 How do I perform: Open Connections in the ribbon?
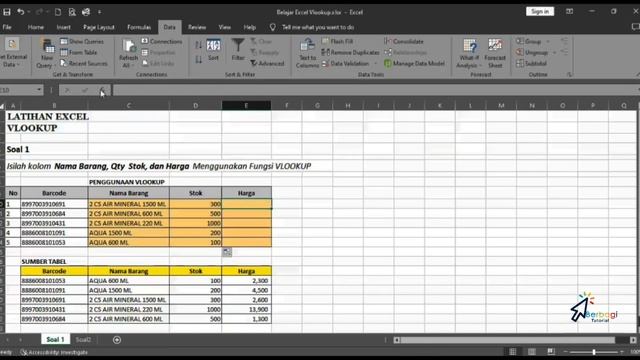click(162, 41)
